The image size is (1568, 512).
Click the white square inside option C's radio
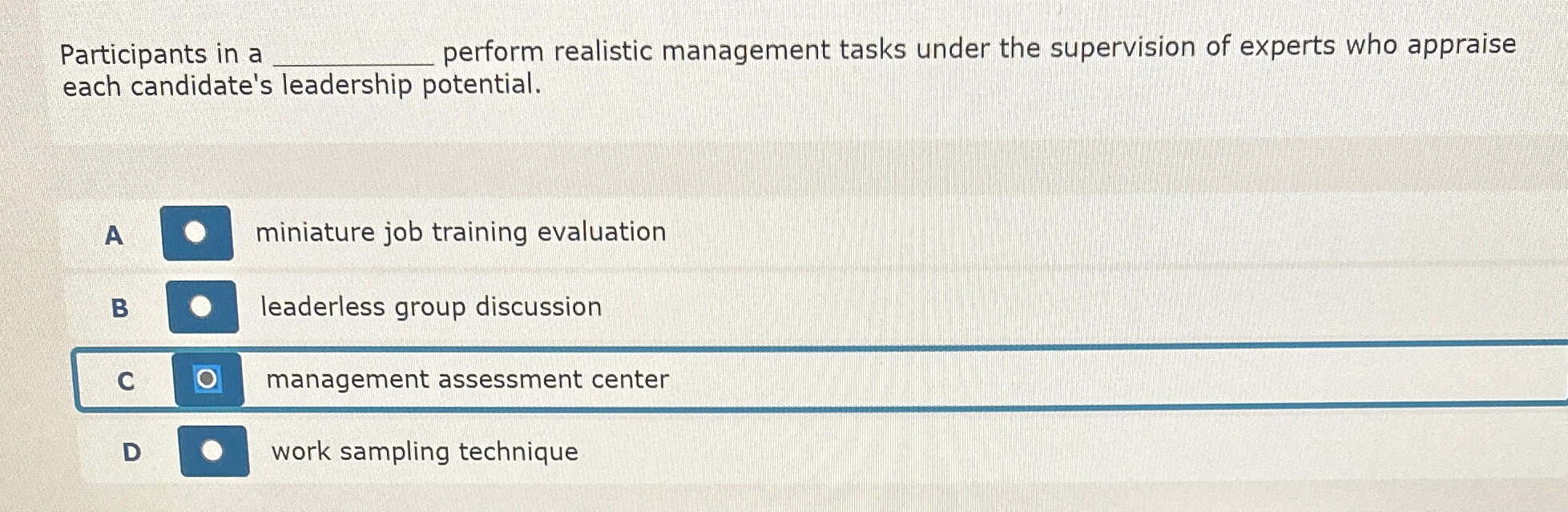coord(207,377)
